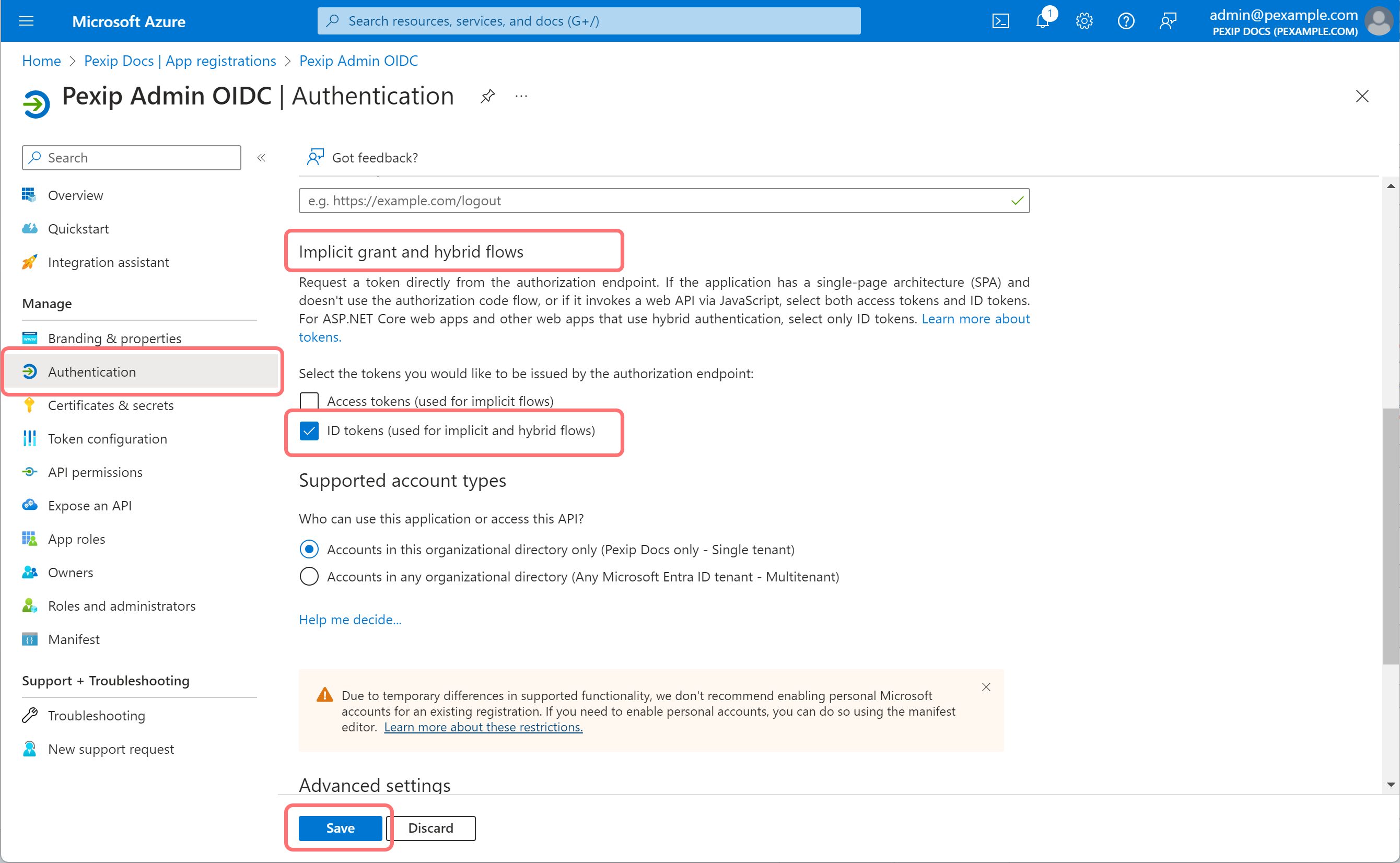Open portal settings gear icon

coord(1084,21)
